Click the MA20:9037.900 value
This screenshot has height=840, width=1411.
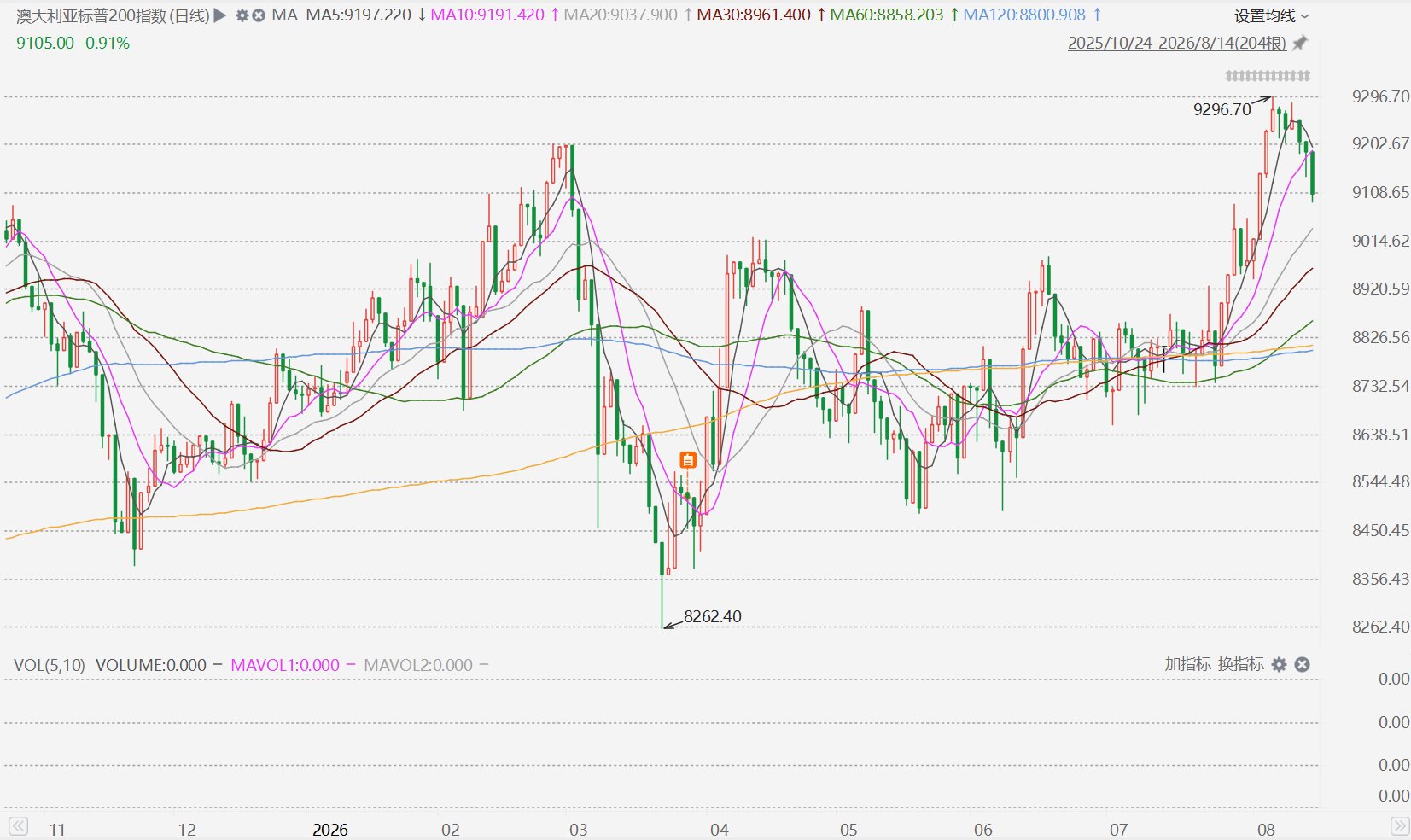[621, 15]
